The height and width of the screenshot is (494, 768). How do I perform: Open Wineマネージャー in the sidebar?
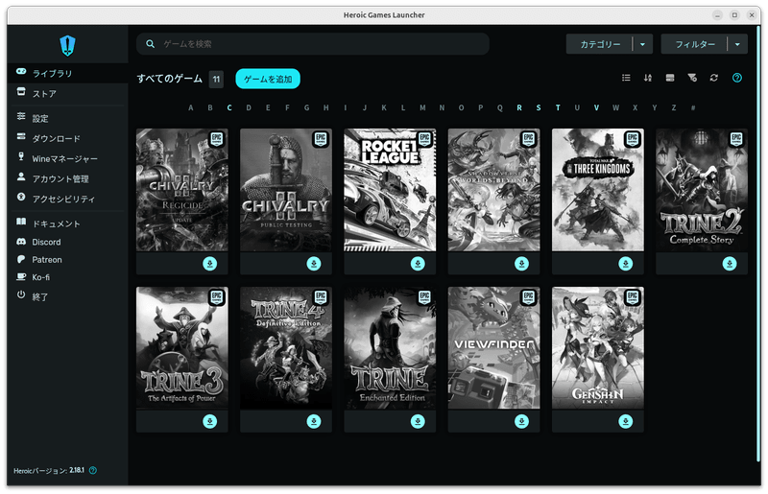[65, 158]
